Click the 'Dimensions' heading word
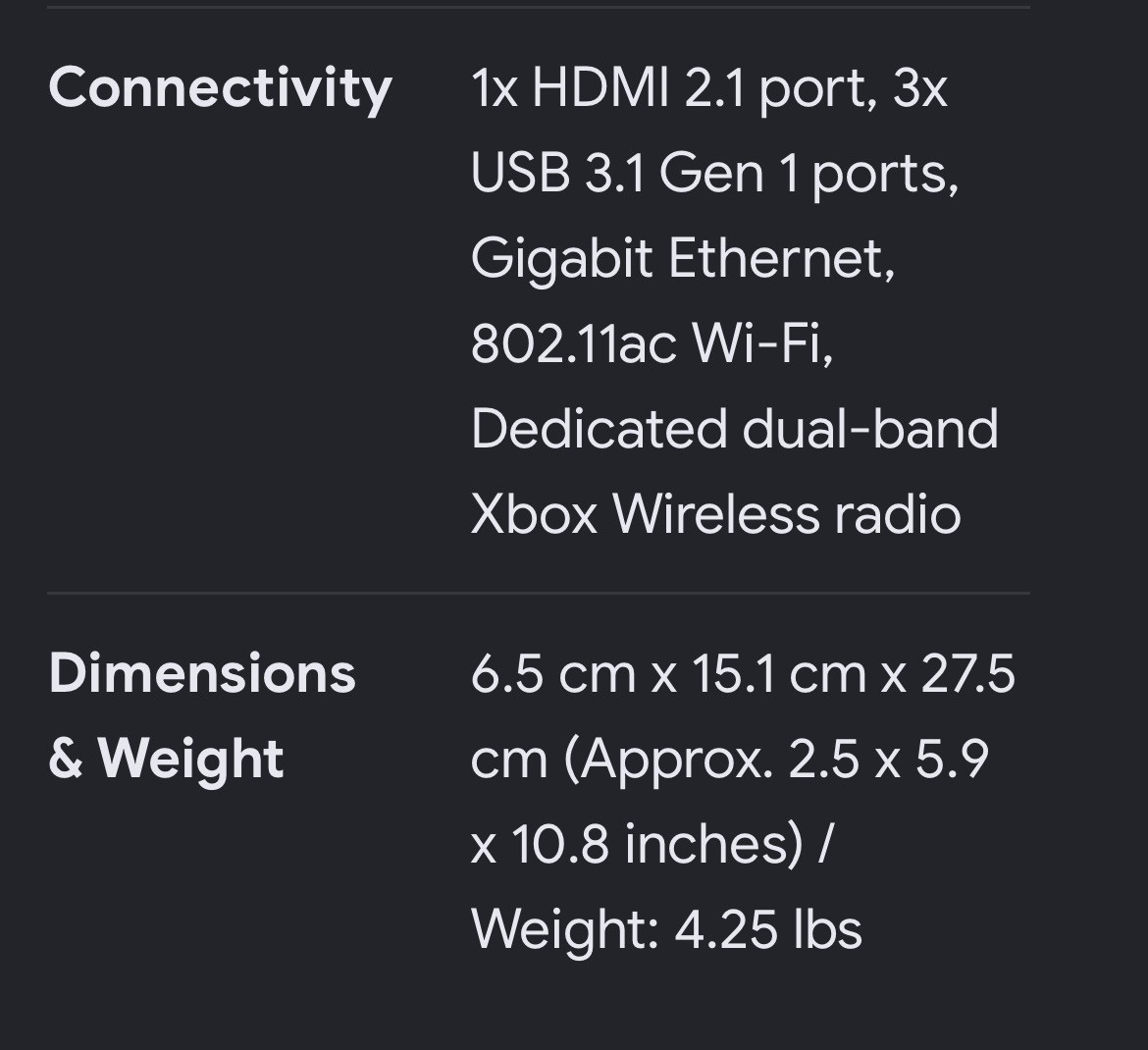Screen dimensions: 1148x1050 pos(202,673)
